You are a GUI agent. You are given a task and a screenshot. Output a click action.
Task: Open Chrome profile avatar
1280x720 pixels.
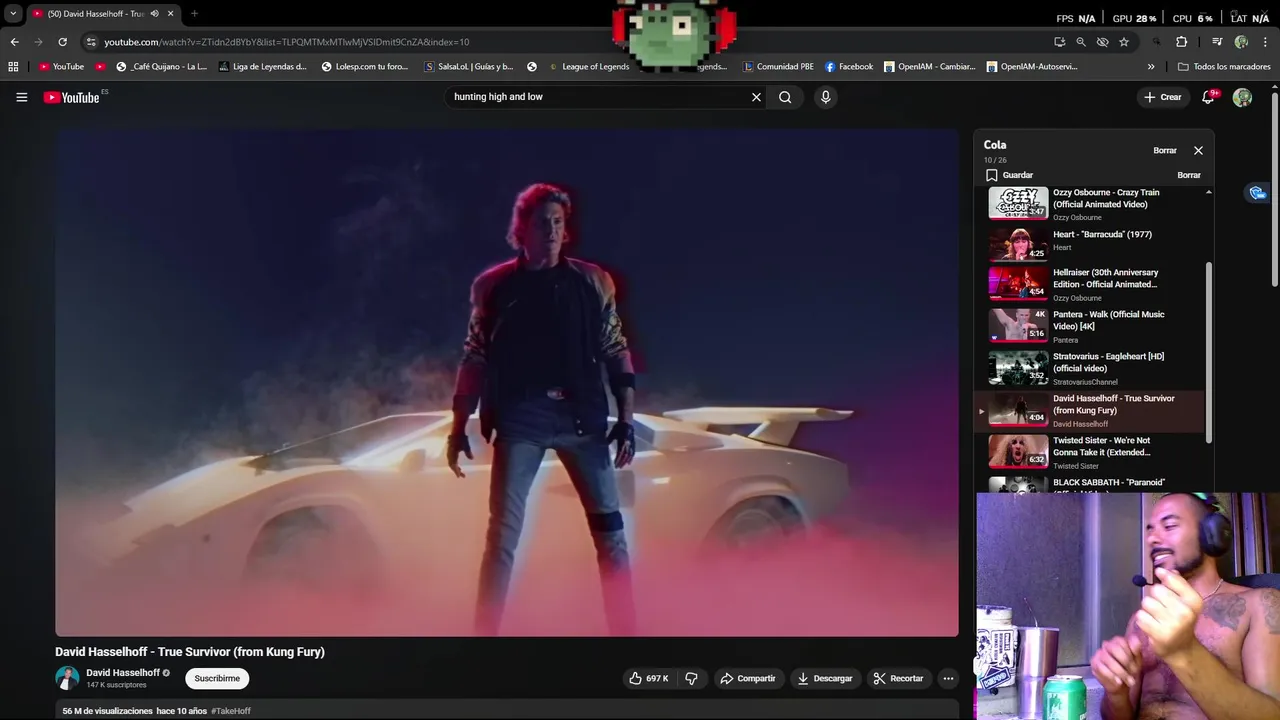(x=1241, y=42)
